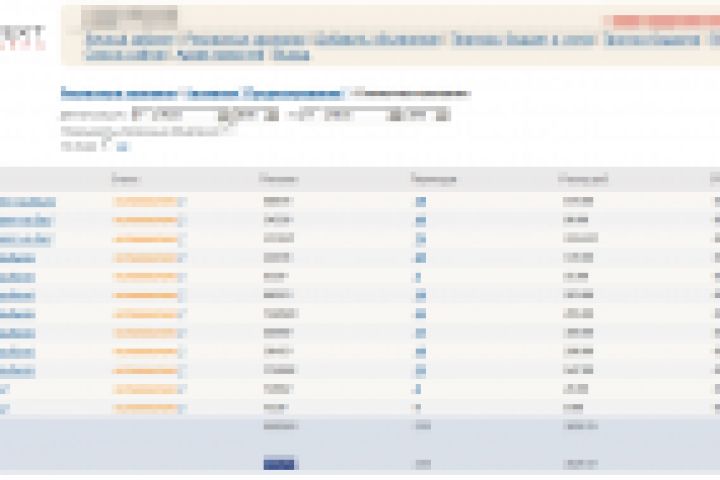The height and width of the screenshot is (480, 720).
Task: Click the small blue icon below the date fields
Action: click(x=122, y=147)
